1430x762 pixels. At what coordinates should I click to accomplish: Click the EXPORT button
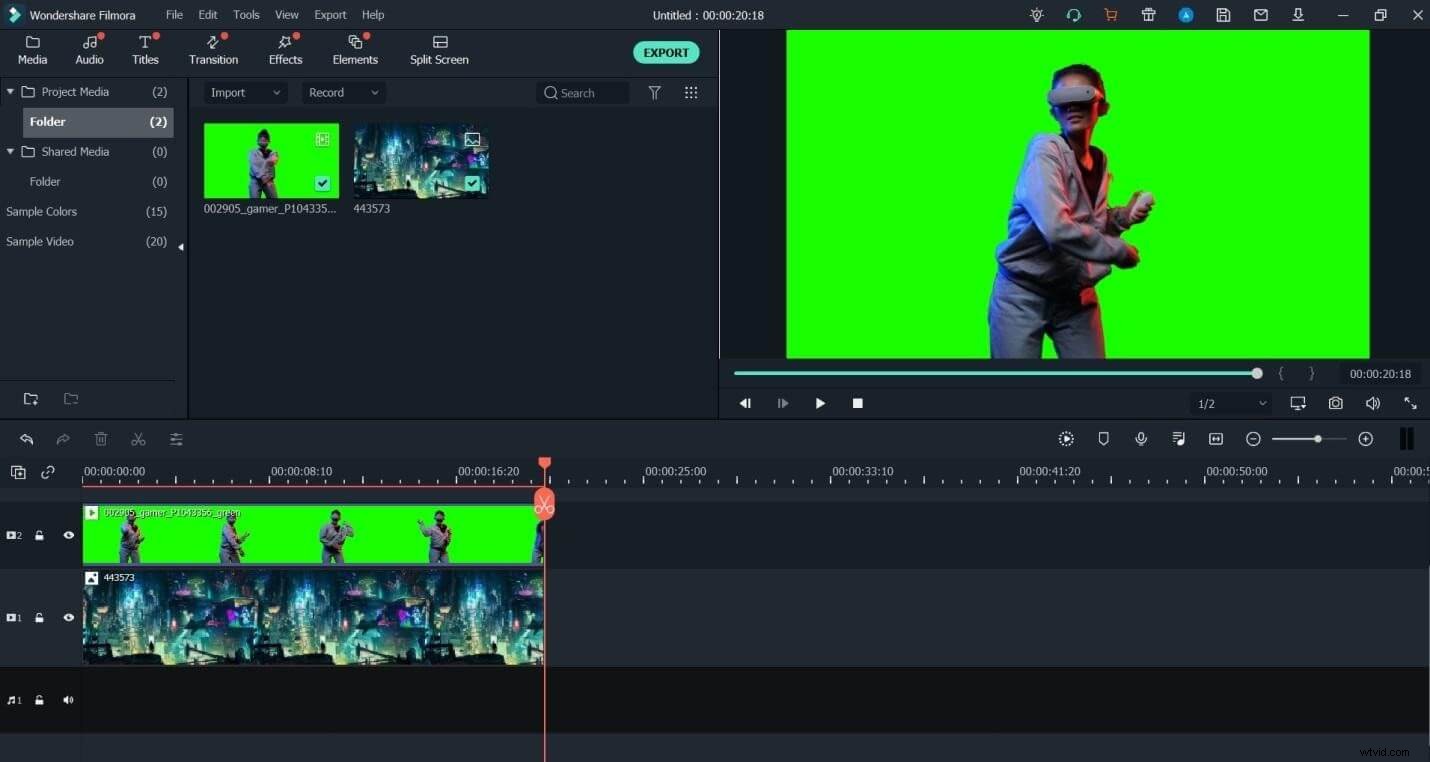point(666,52)
